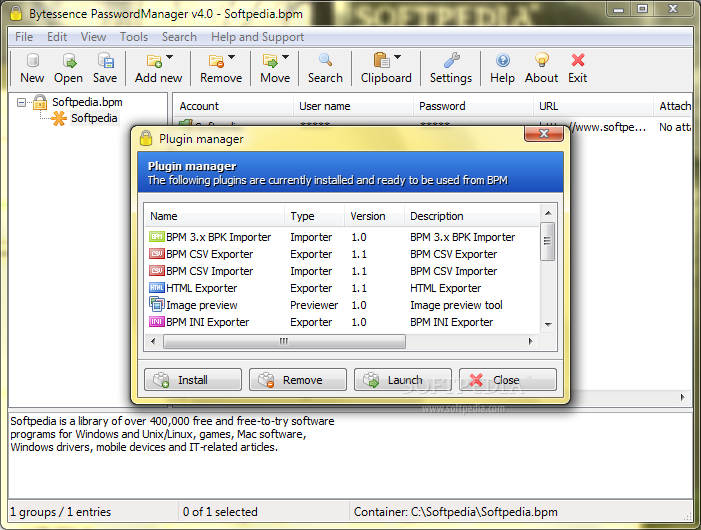Click the Type column header in plugin list
The width and height of the screenshot is (701, 530).
314,216
